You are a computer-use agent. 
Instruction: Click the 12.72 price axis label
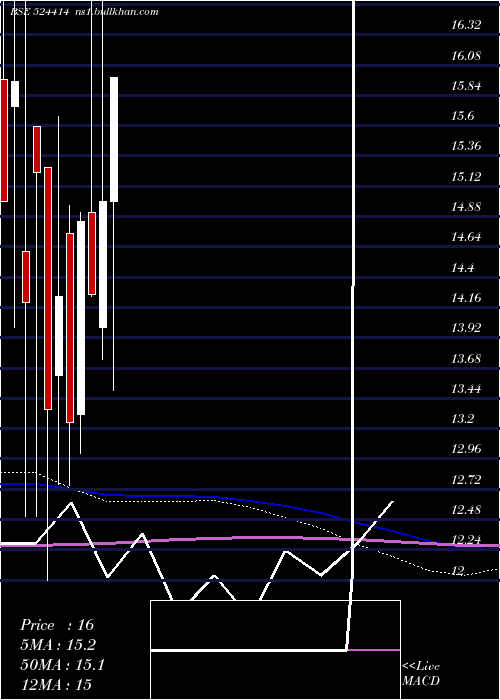click(x=466, y=479)
